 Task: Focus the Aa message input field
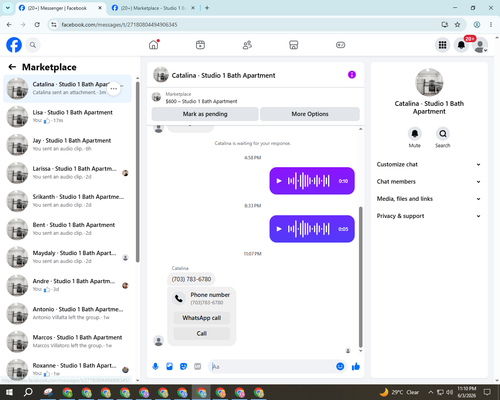[273, 367]
